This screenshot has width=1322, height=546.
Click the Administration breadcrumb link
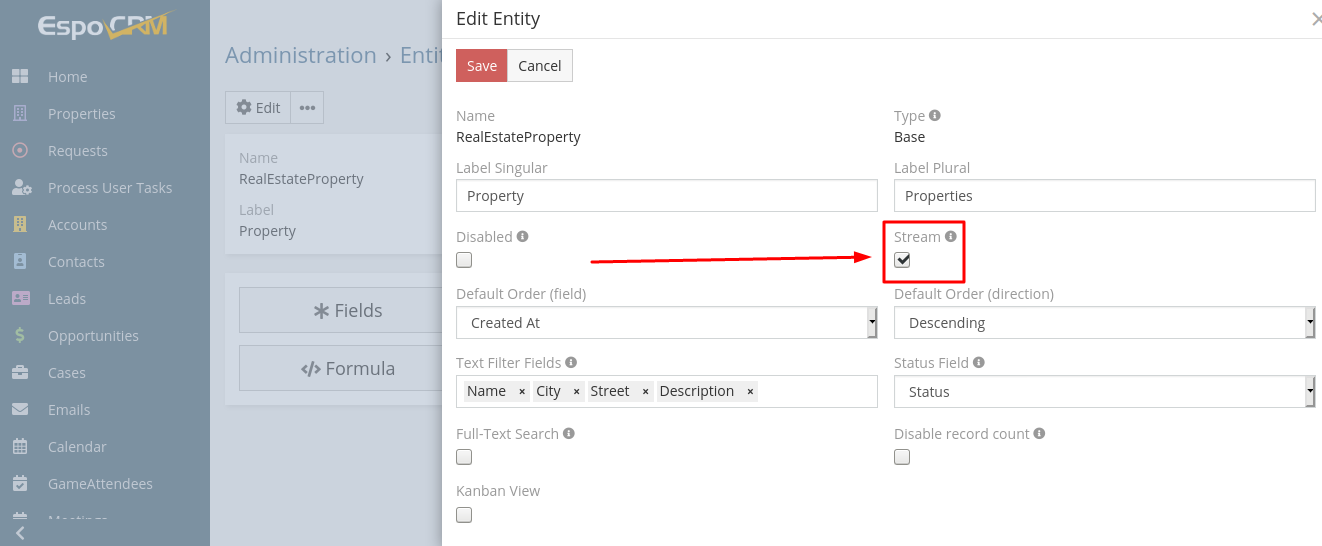tap(301, 55)
